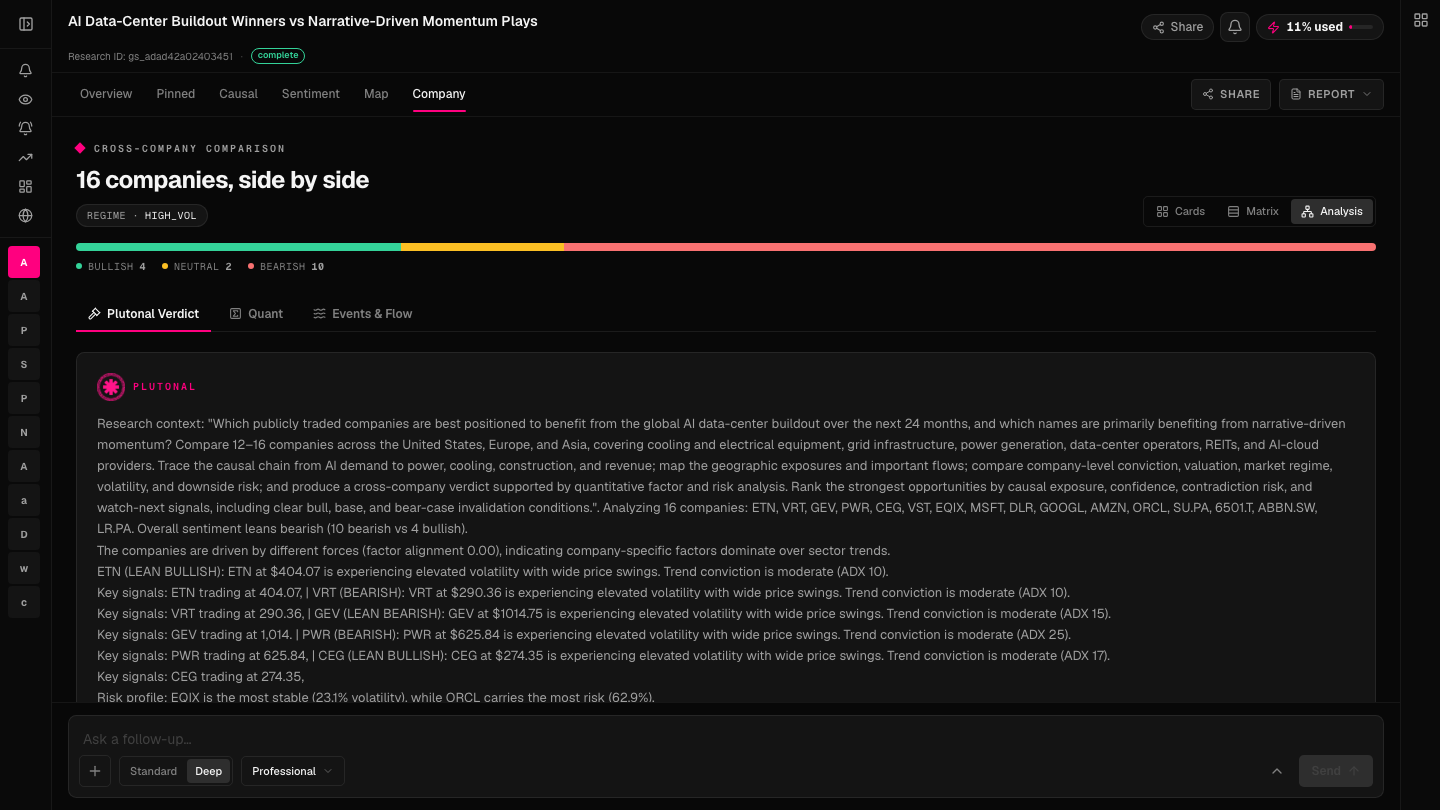Go to the Pinned tab
This screenshot has width=1440, height=810.
pyautogui.click(x=176, y=94)
